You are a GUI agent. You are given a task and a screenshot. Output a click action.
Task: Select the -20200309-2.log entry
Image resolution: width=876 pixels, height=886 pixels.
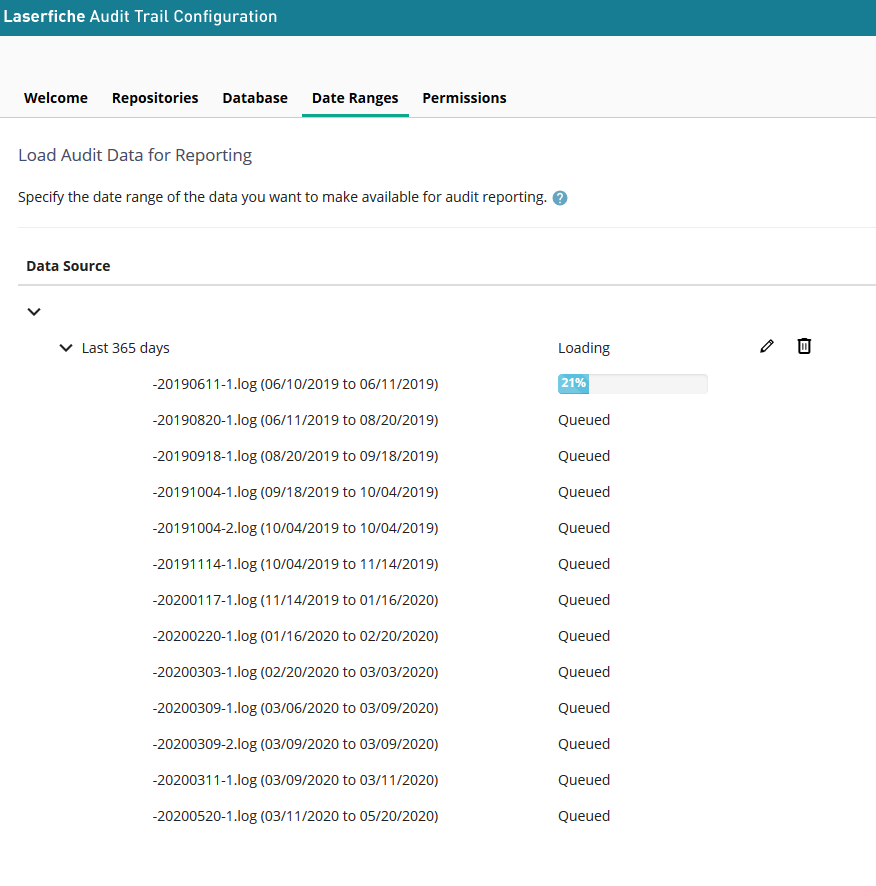tap(295, 744)
